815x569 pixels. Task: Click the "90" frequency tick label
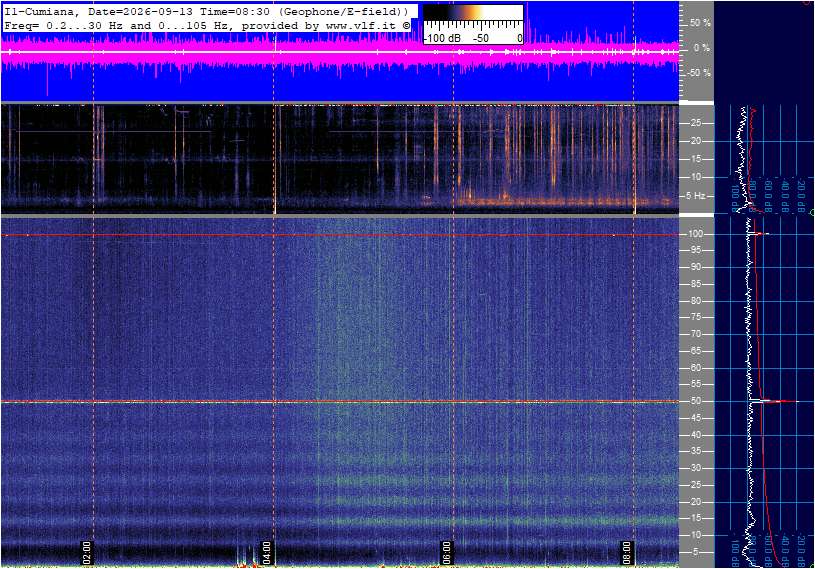(696, 267)
